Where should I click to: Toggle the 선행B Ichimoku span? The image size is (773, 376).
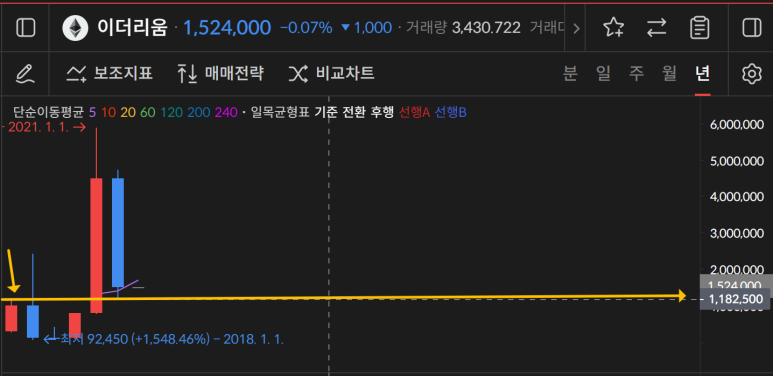[451, 112]
